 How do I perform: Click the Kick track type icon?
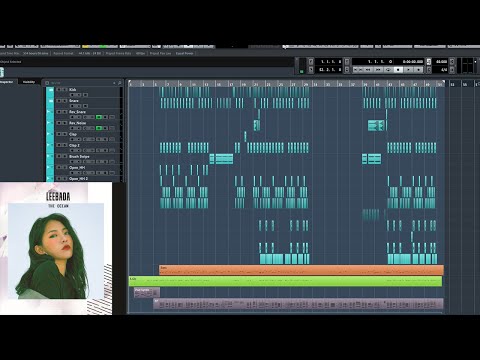coord(51,90)
